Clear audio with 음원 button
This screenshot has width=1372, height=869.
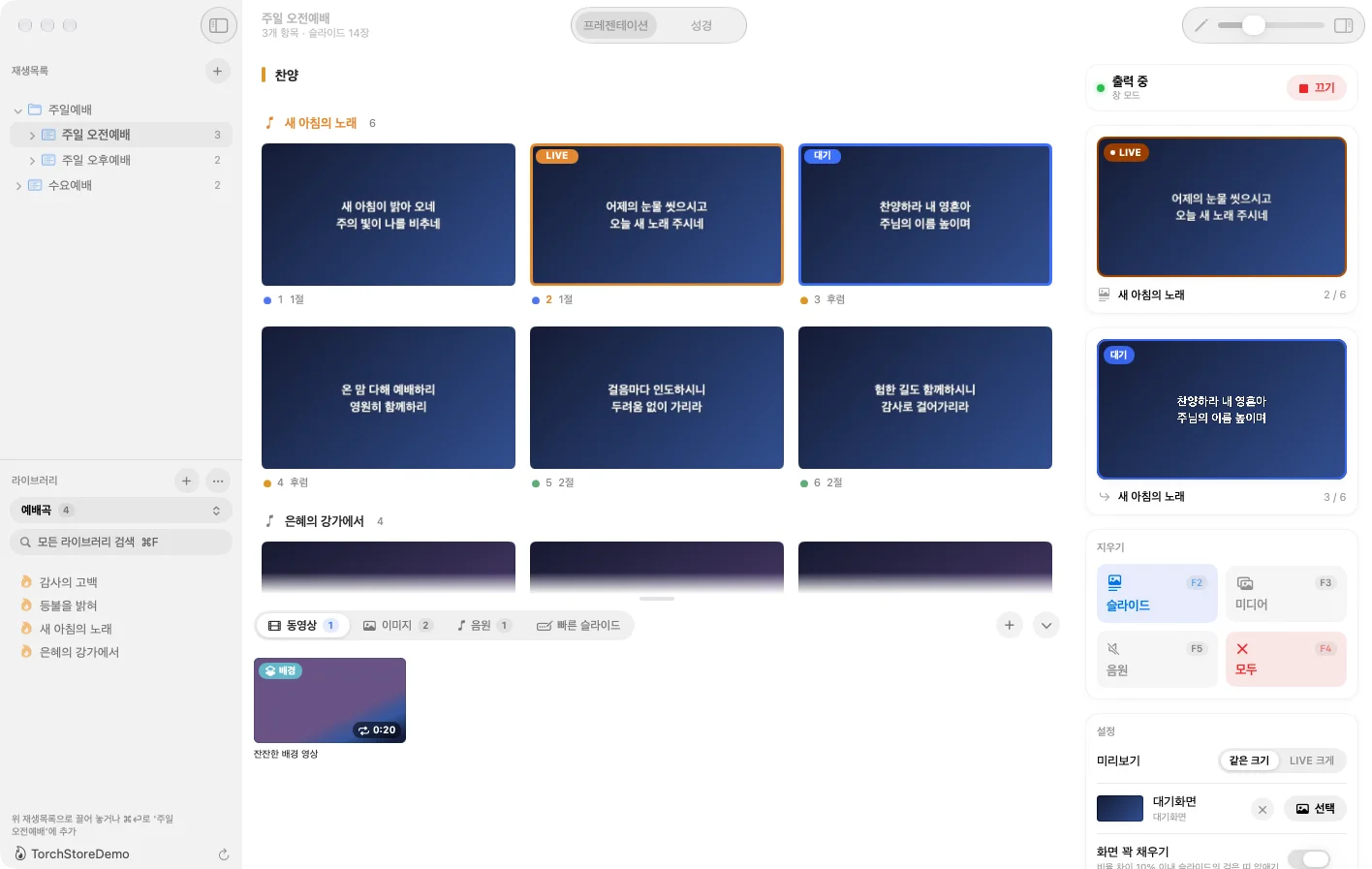(x=1157, y=660)
